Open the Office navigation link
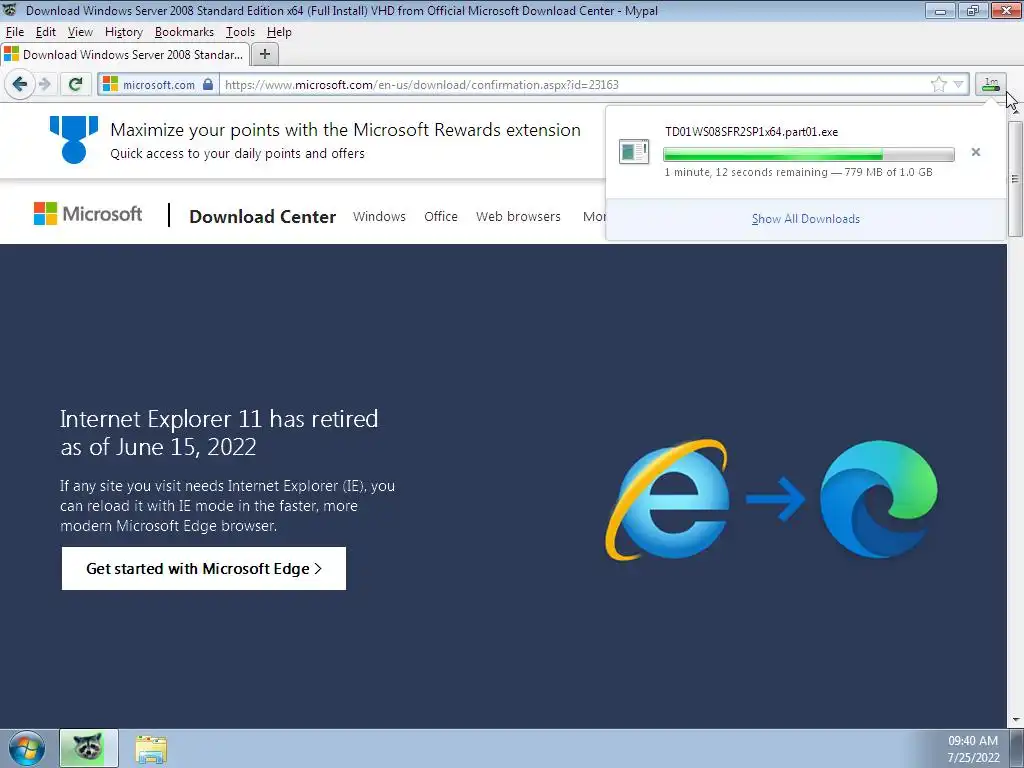 point(441,216)
